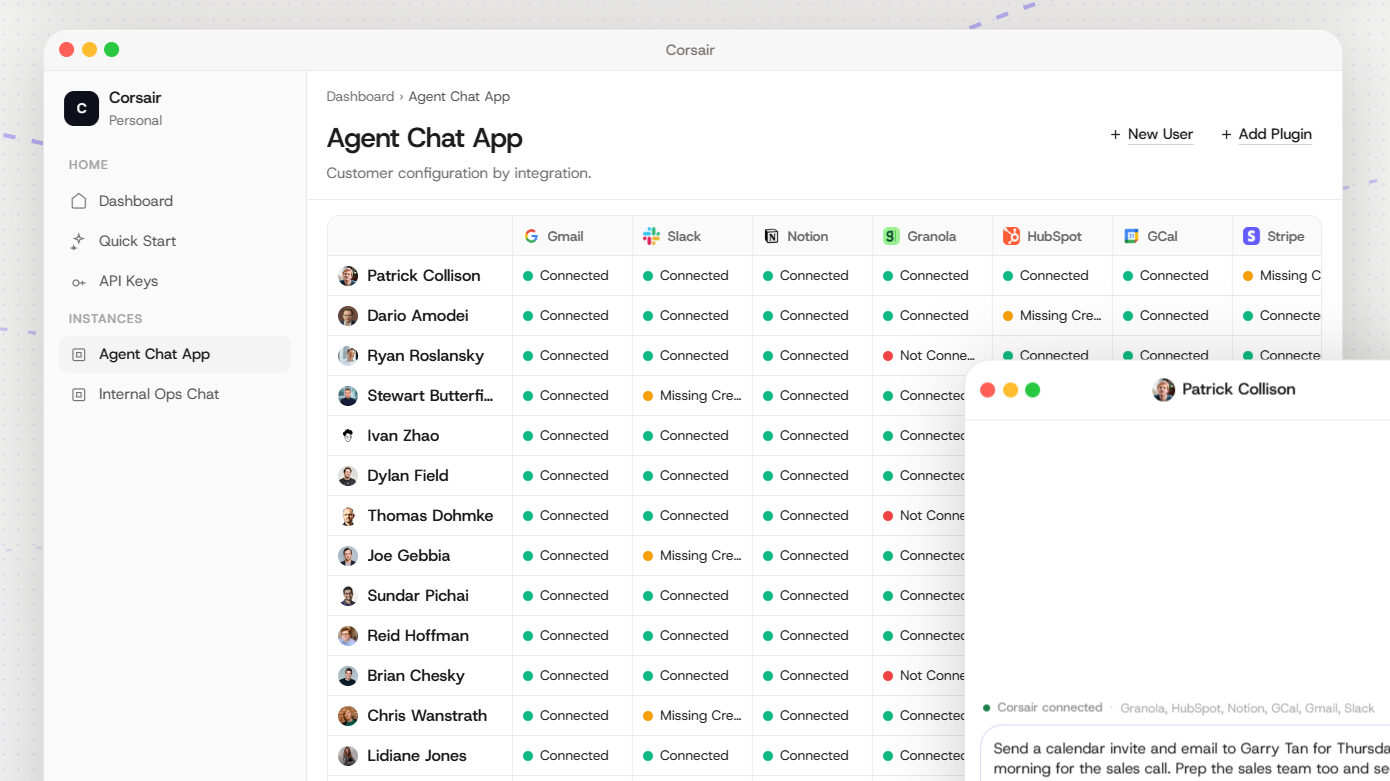Click the Quick Start sparkle icon
1390x781 pixels.
coord(78,241)
